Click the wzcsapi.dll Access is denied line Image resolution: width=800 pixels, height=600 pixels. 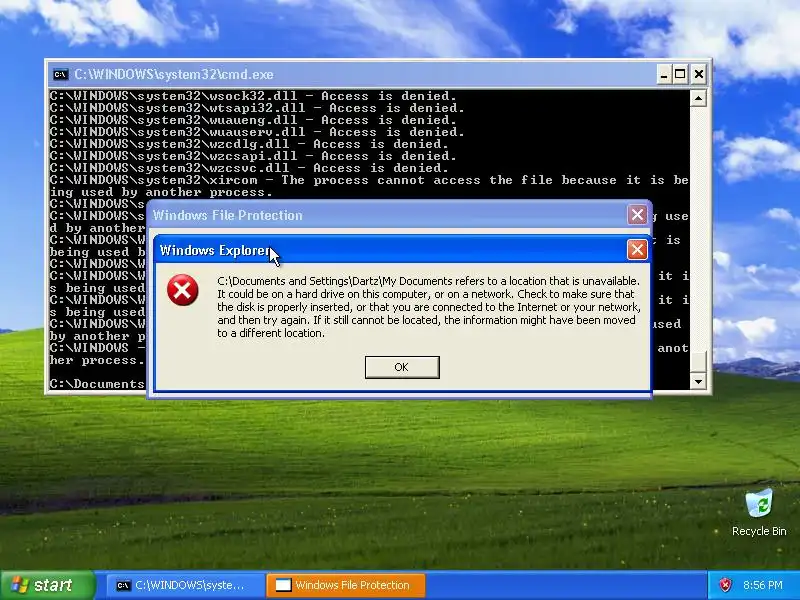pyautogui.click(x=253, y=156)
